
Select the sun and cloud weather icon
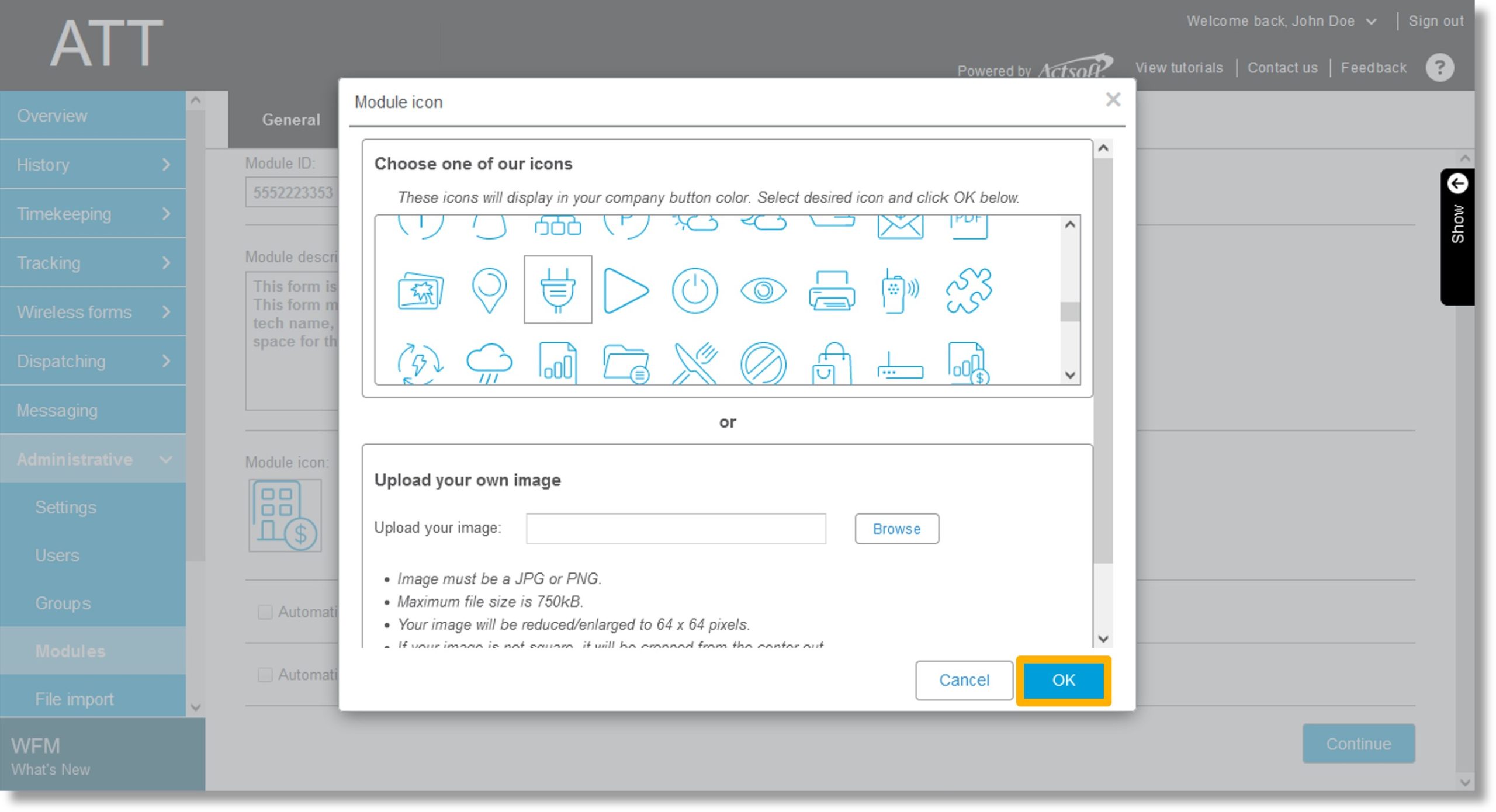(x=694, y=224)
